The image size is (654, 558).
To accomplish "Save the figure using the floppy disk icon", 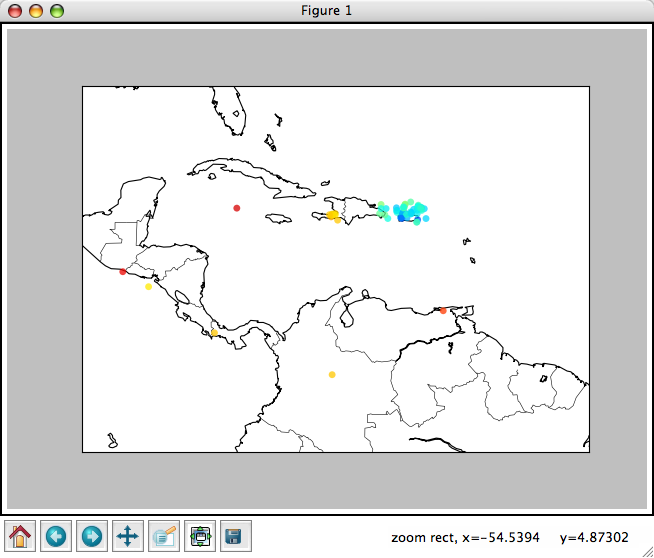I will (232, 536).
